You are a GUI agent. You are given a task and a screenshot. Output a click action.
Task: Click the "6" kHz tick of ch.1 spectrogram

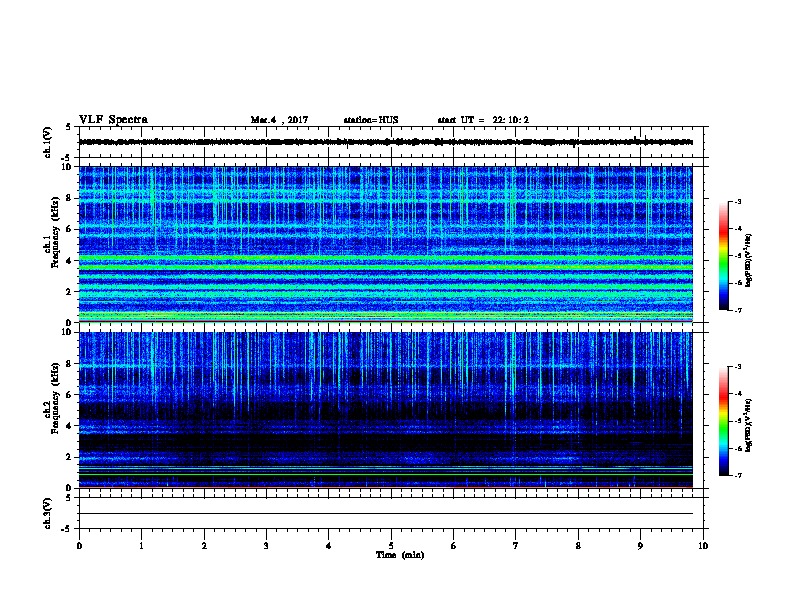pyautogui.click(x=70, y=229)
